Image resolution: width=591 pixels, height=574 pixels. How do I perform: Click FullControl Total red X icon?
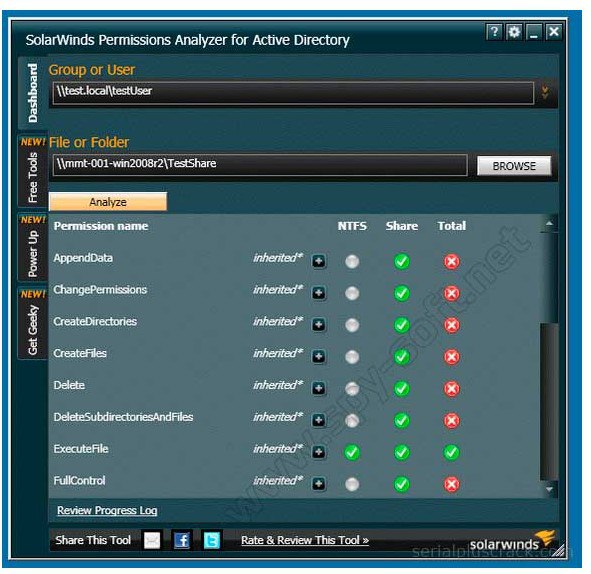click(452, 484)
